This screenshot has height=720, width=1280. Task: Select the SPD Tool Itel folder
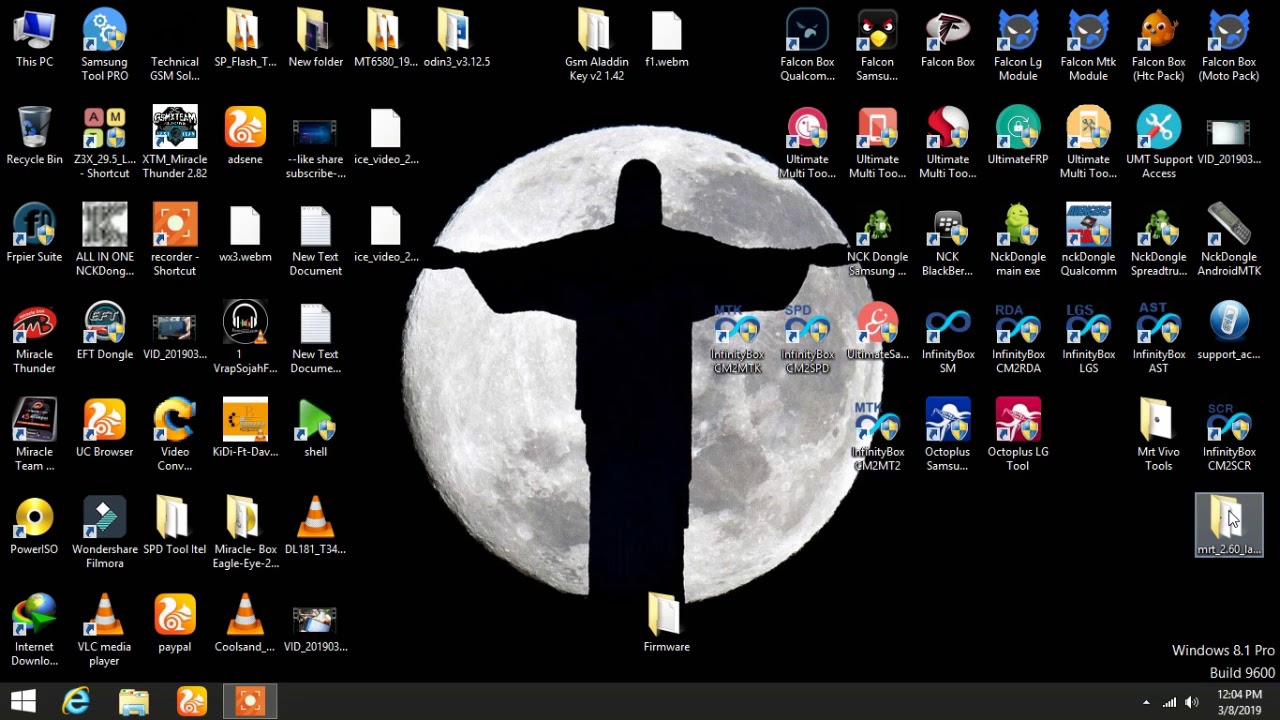[174, 526]
